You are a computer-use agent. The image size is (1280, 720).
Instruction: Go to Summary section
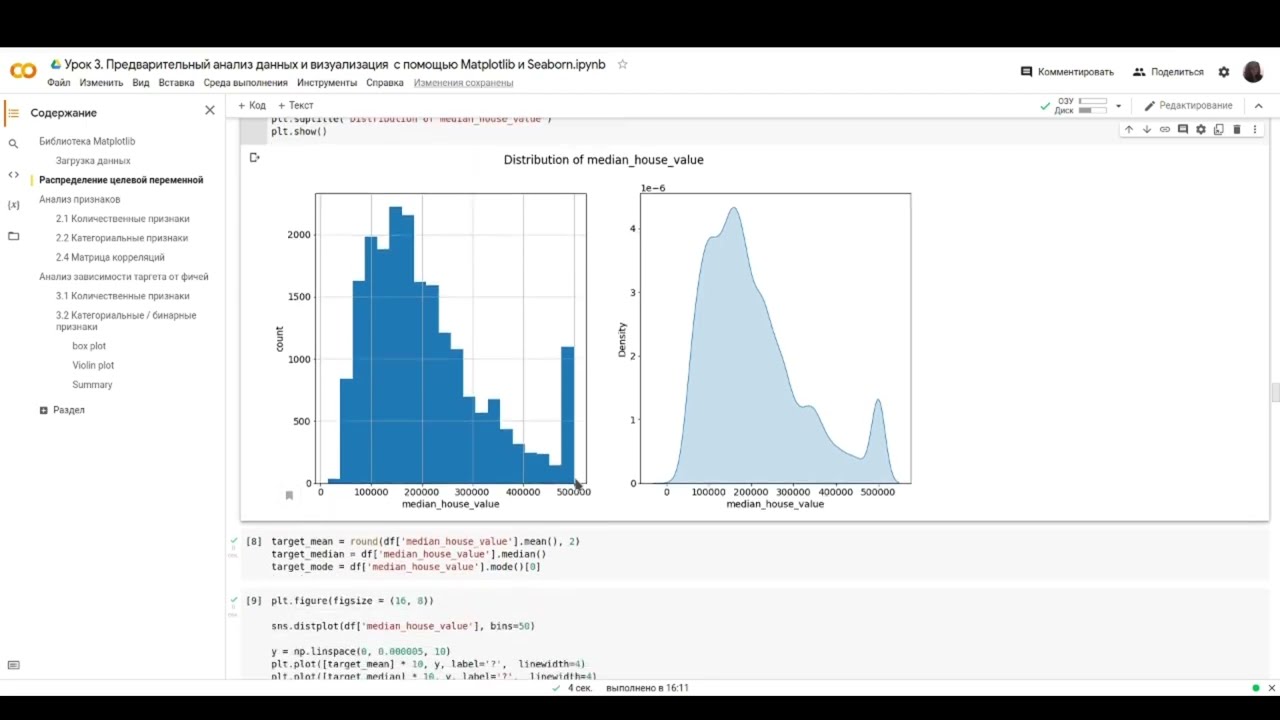click(x=92, y=385)
